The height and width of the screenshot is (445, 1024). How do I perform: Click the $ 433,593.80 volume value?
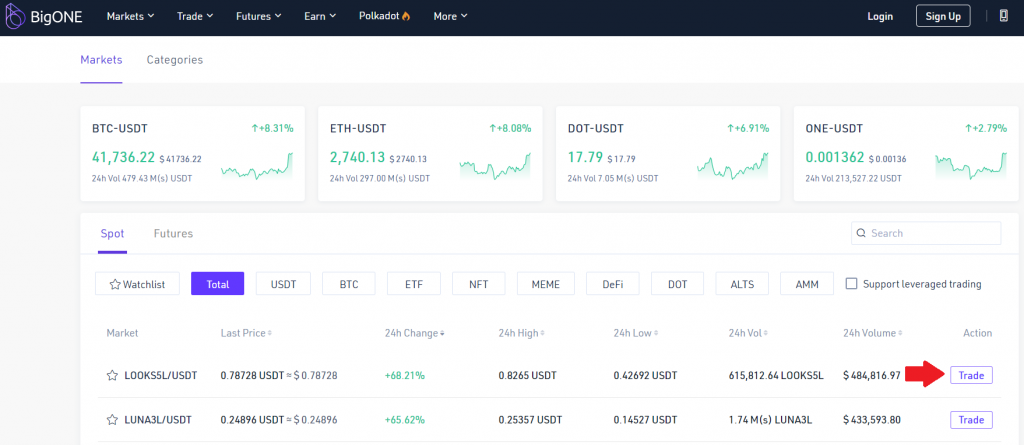click(872, 420)
